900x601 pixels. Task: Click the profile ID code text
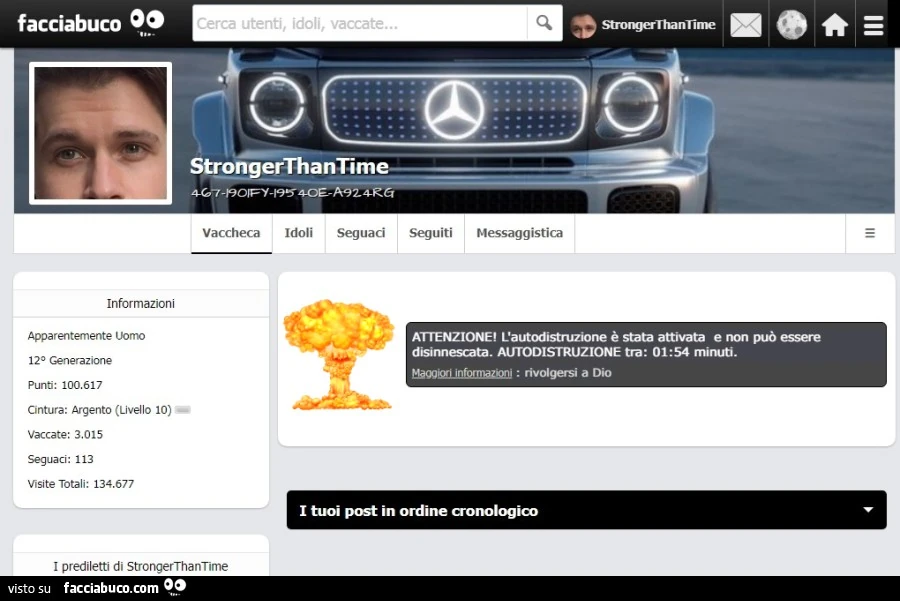coord(293,193)
